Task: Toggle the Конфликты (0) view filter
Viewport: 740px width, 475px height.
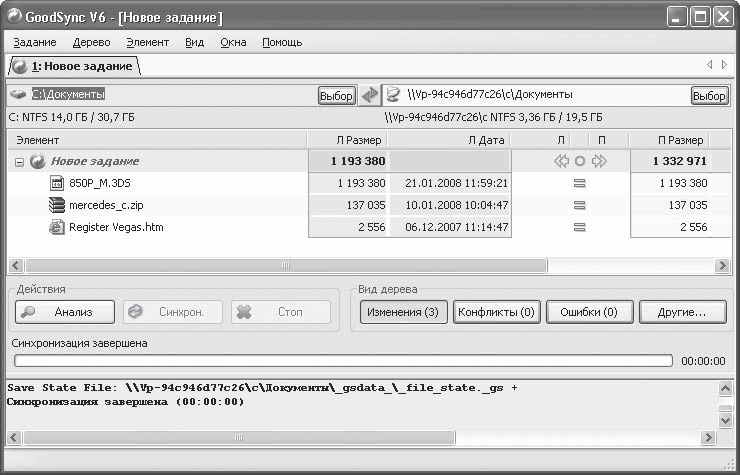Action: [x=496, y=312]
